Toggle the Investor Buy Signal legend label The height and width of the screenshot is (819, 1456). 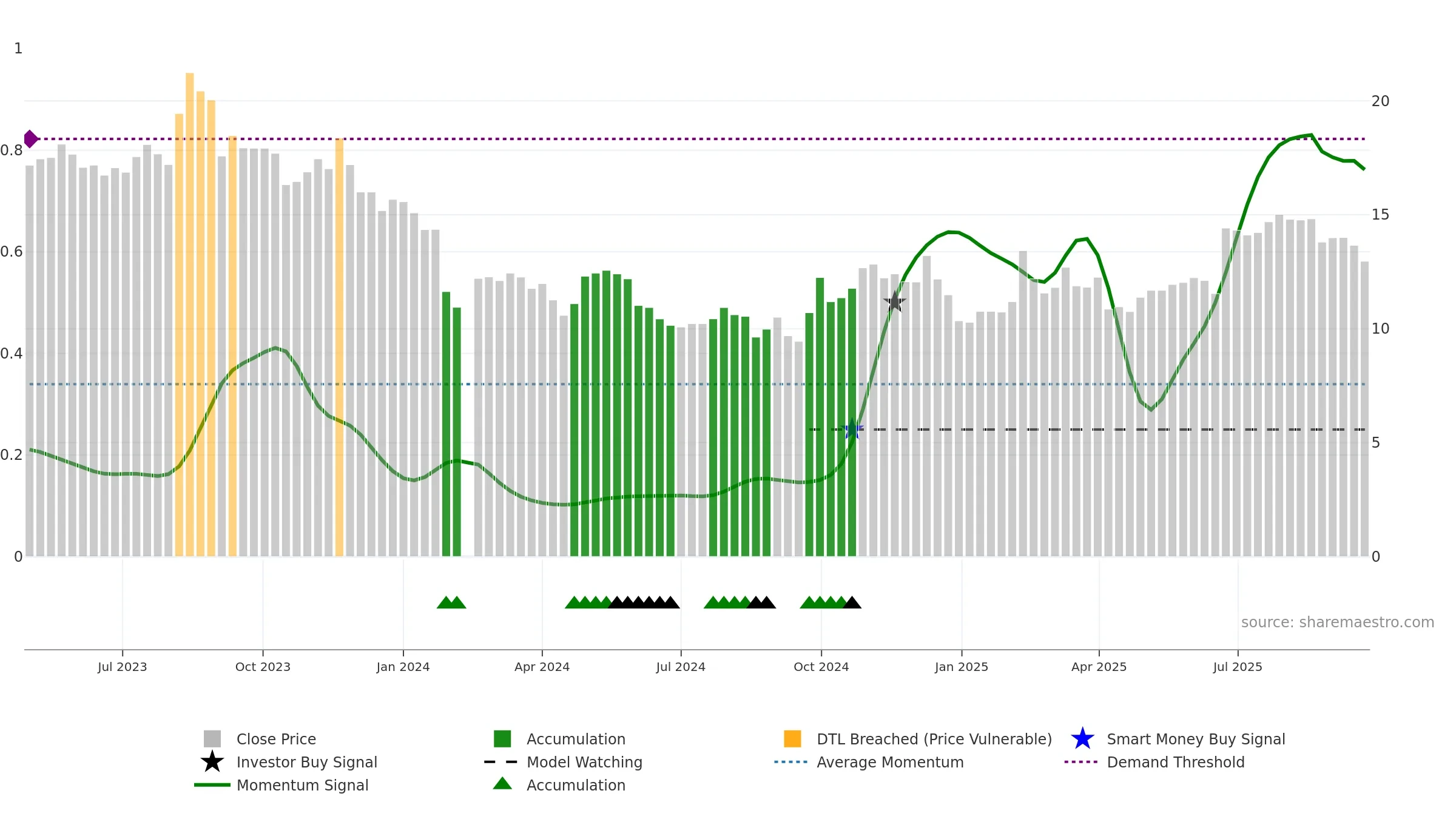(x=307, y=762)
